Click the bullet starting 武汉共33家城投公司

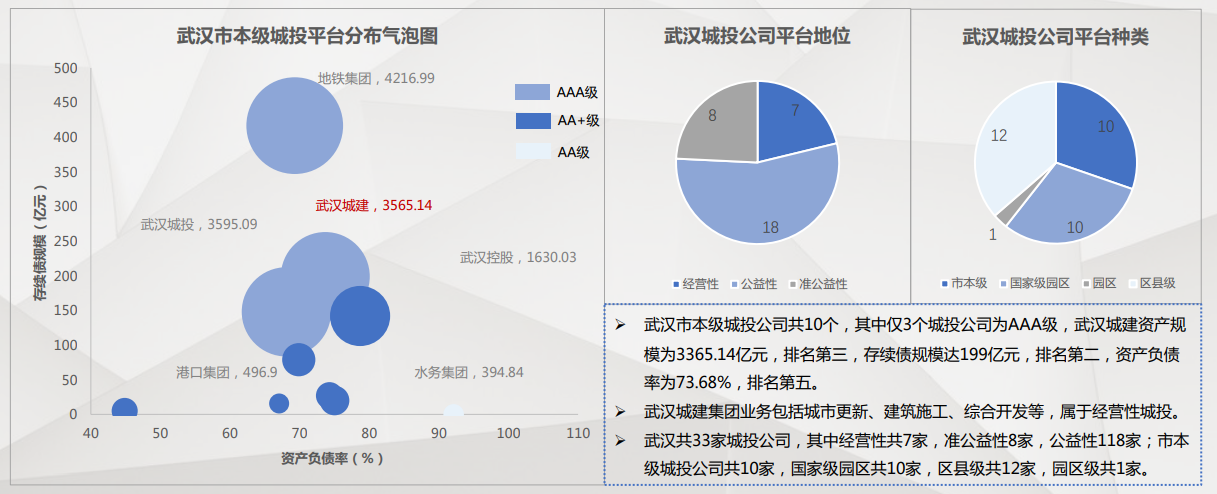[x=900, y=453]
